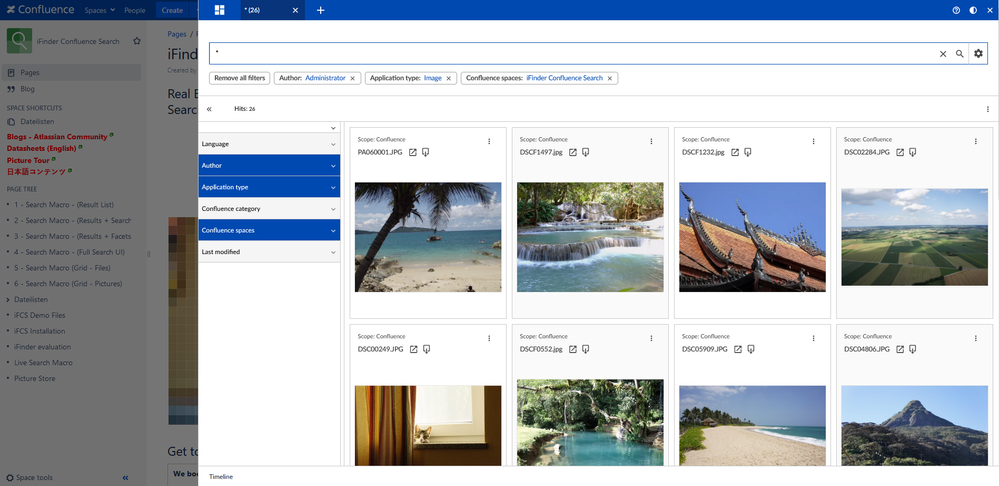Toggle the contrast theme icon
Viewport: 999px width, 486px height.
(973, 10)
